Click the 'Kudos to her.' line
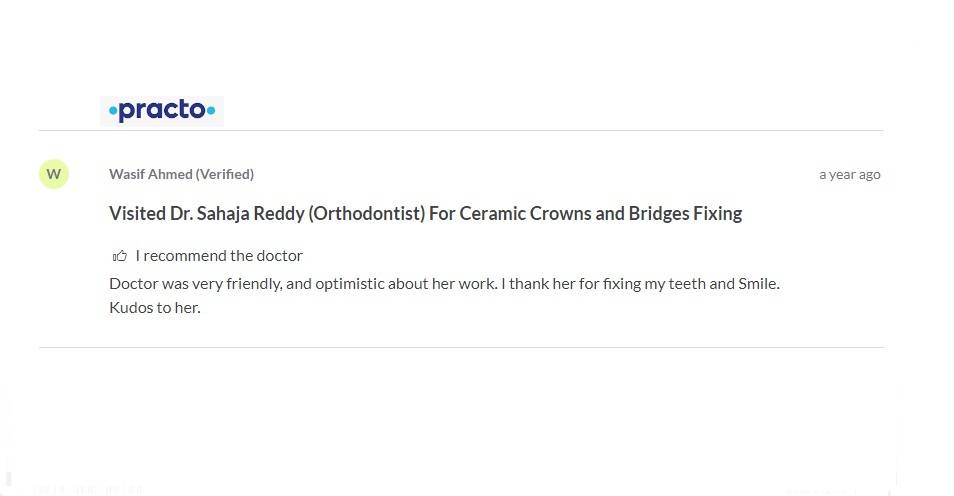Viewport: 954px width, 496px height. pos(155,307)
